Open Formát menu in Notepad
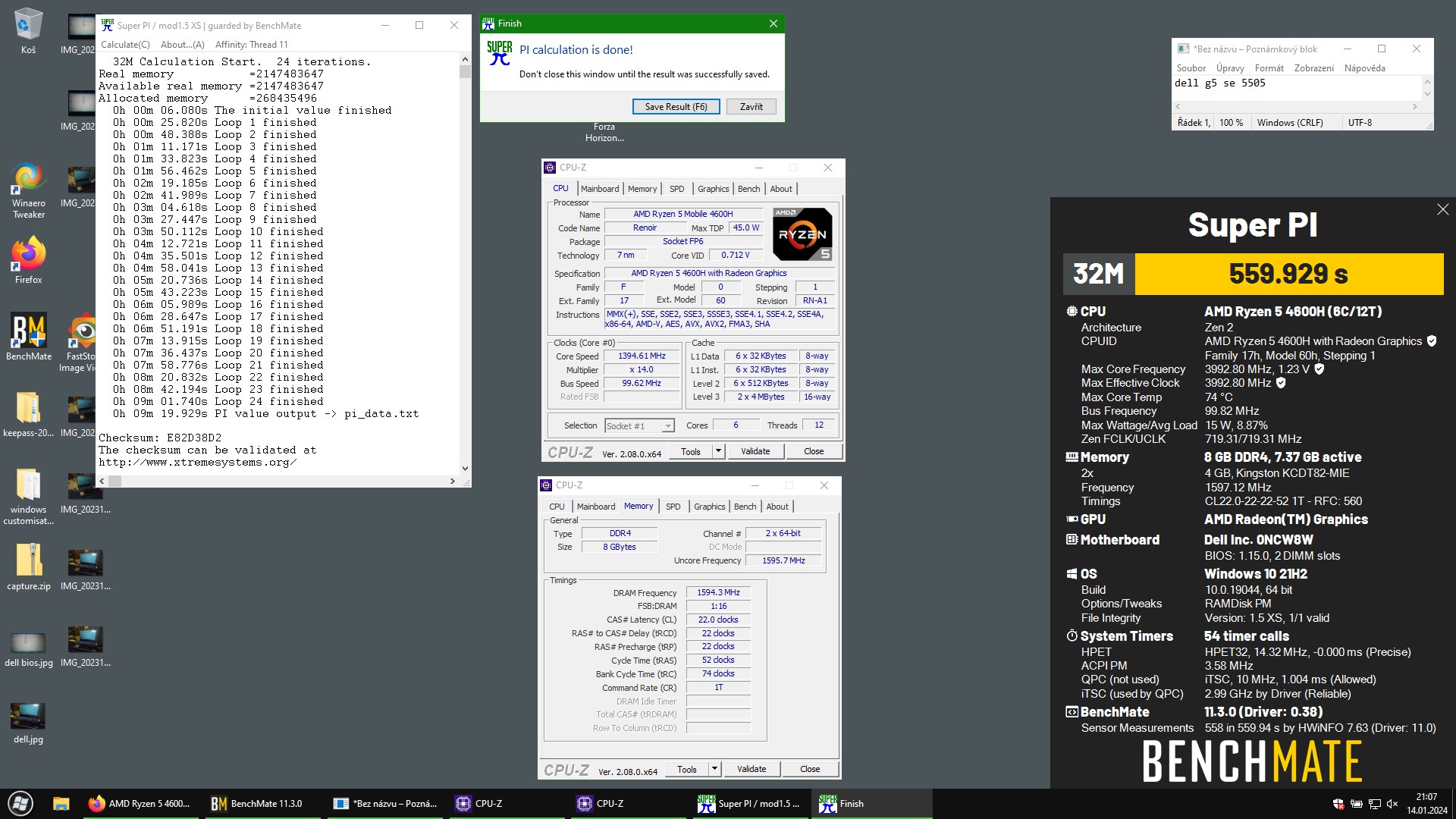Viewport: 1456px width, 819px height. (x=1269, y=68)
